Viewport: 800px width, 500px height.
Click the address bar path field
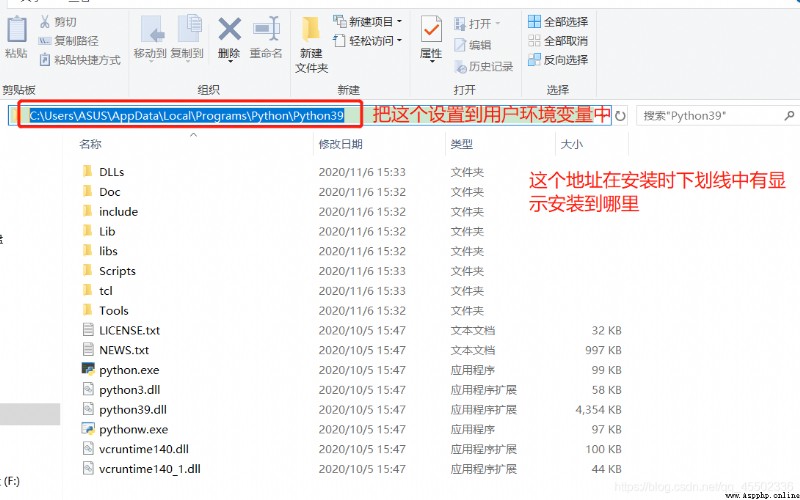(x=310, y=115)
